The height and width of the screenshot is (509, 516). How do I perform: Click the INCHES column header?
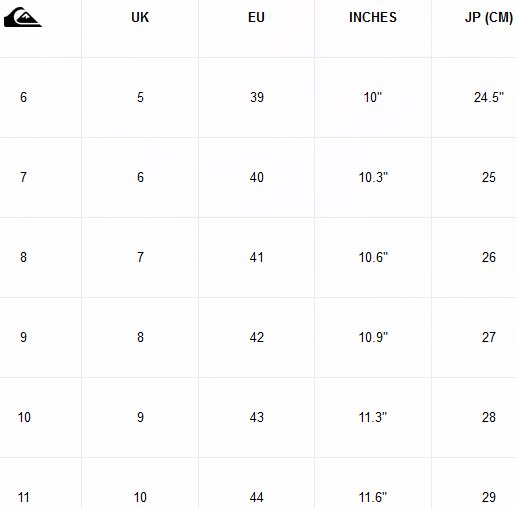pyautogui.click(x=373, y=17)
